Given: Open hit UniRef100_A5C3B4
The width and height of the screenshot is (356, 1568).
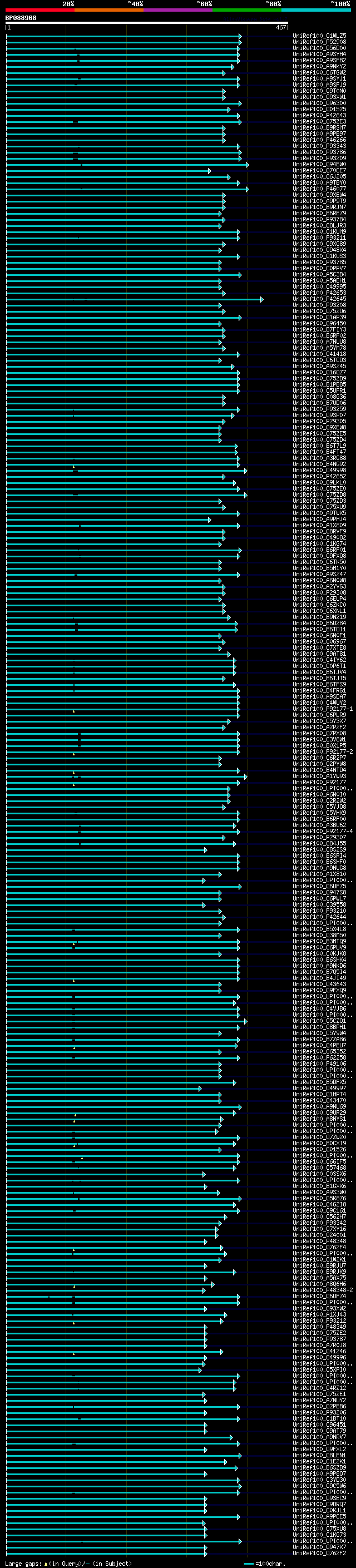Looking at the screenshot, I should tap(319, 275).
